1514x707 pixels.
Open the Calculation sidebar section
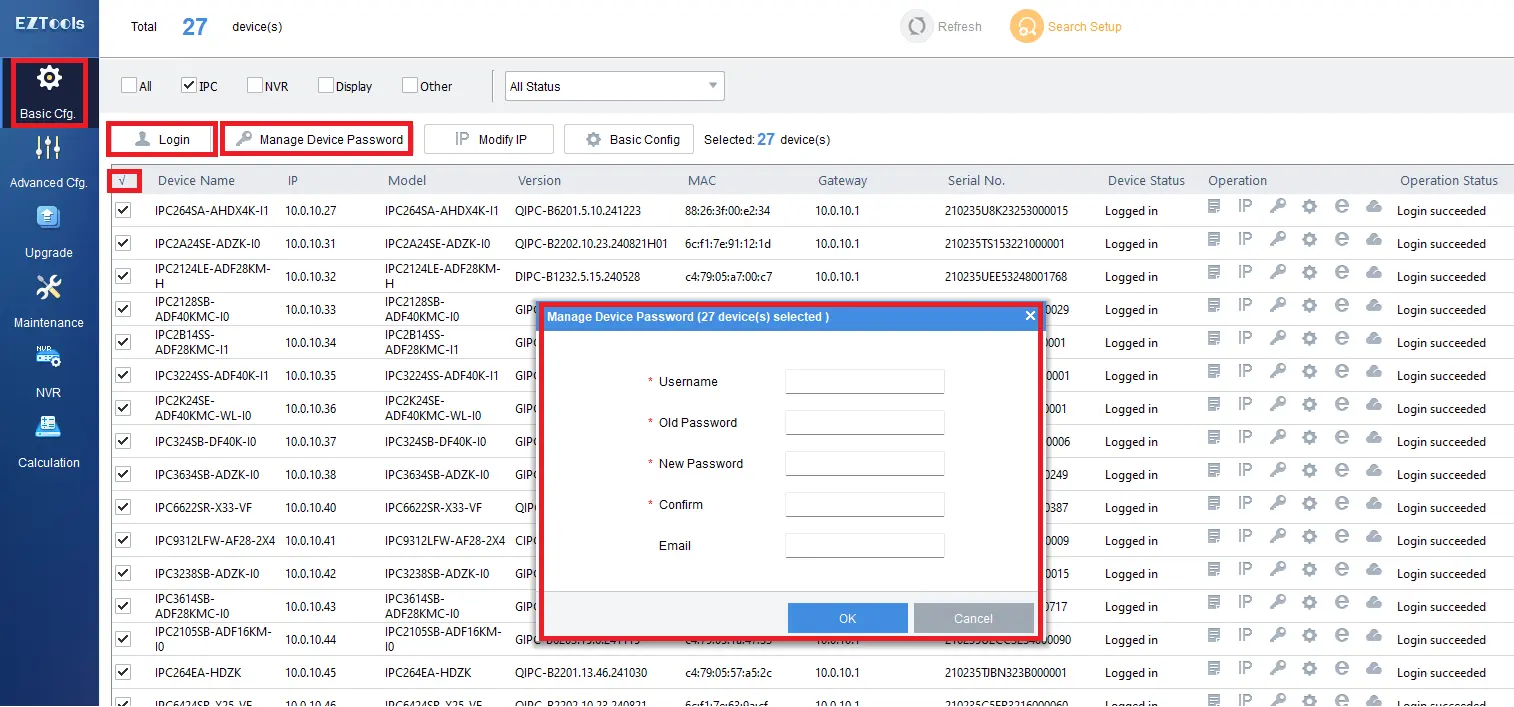pyautogui.click(x=49, y=442)
